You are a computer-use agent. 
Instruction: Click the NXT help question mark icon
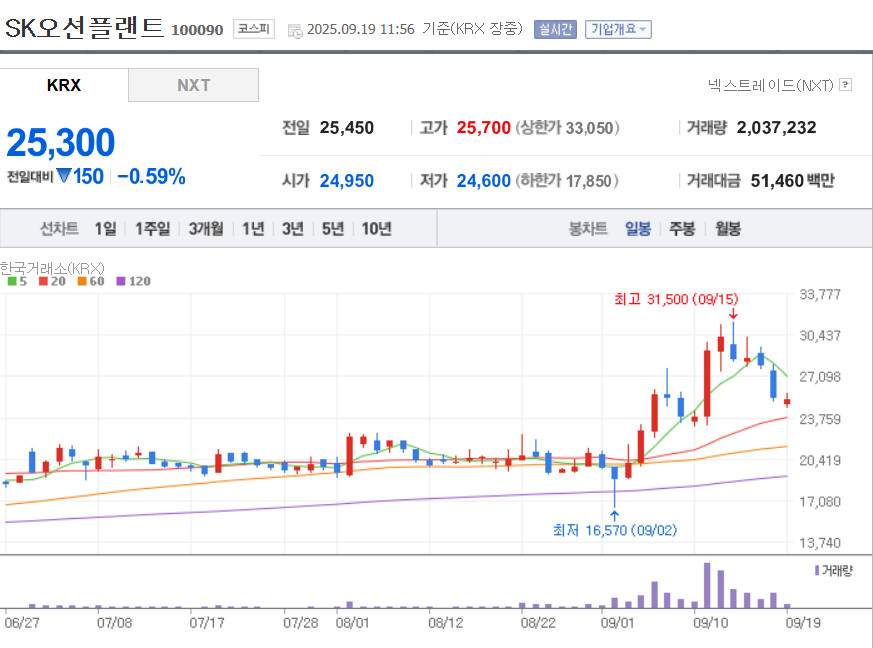pos(845,85)
